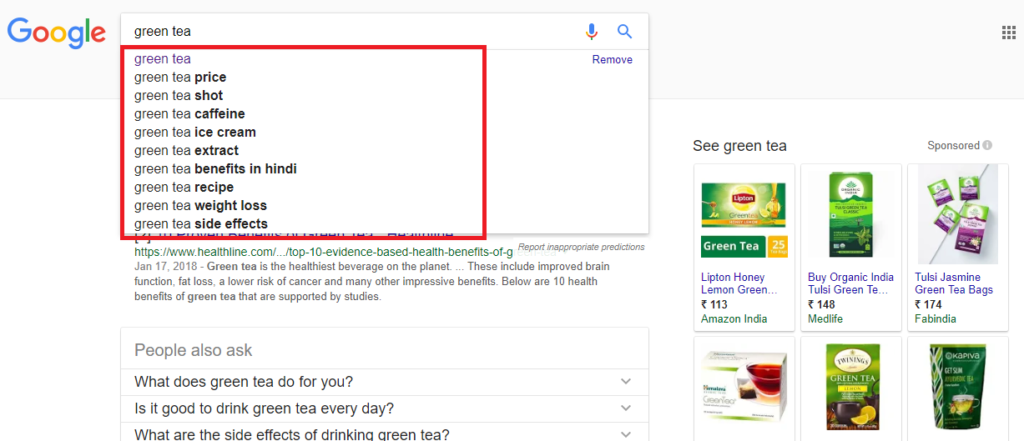Click the "See green tea" heading

click(x=739, y=146)
